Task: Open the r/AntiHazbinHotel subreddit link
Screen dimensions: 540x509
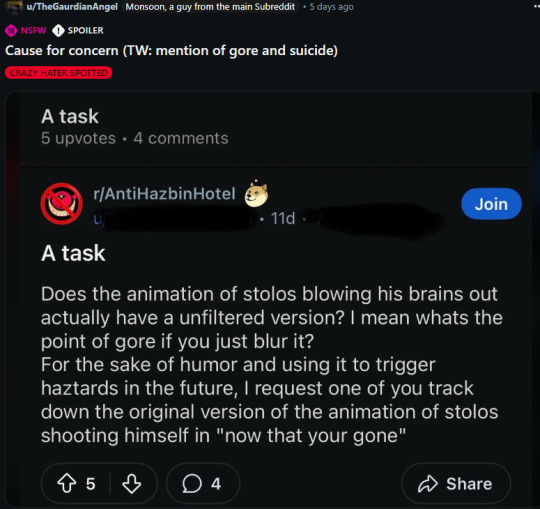Action: (x=165, y=194)
